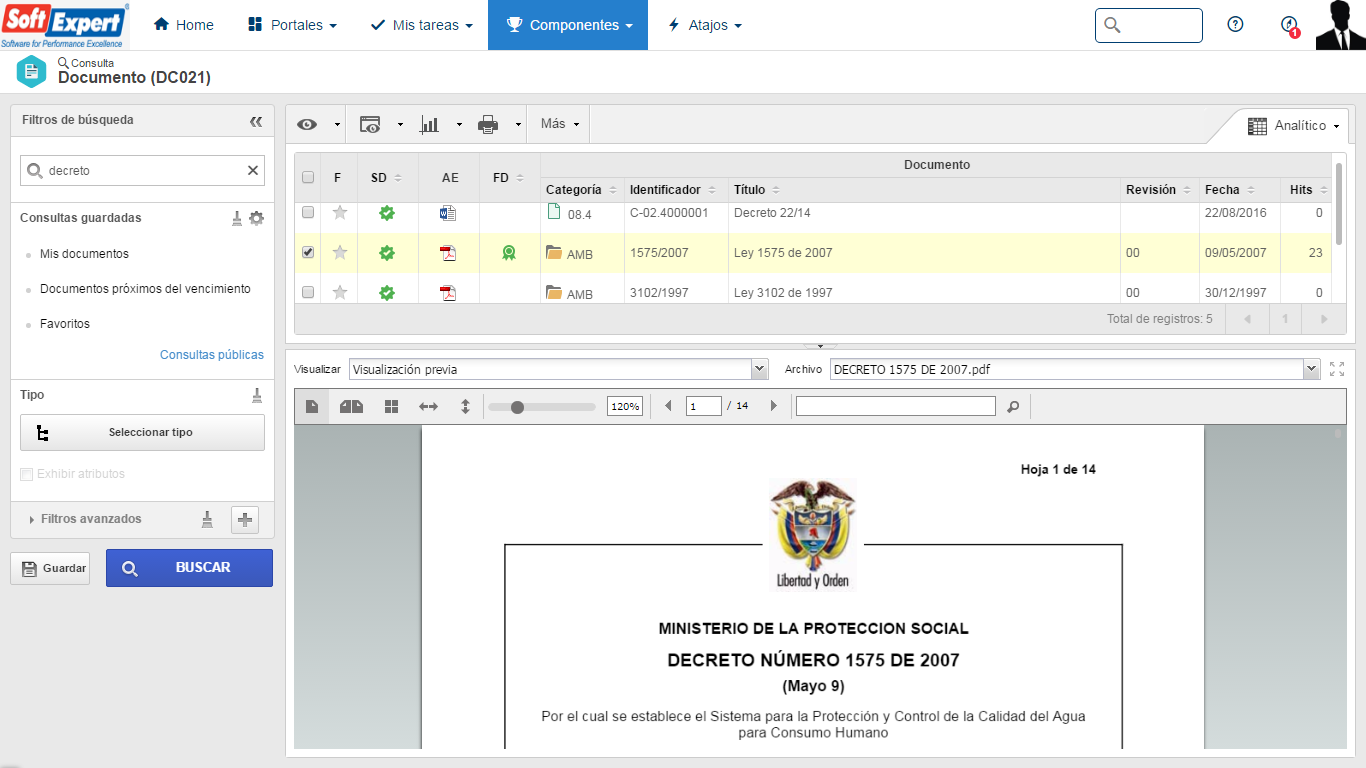Click the magnifier beside the PDF search field
Image resolution: width=1366 pixels, height=768 pixels.
click(1013, 407)
